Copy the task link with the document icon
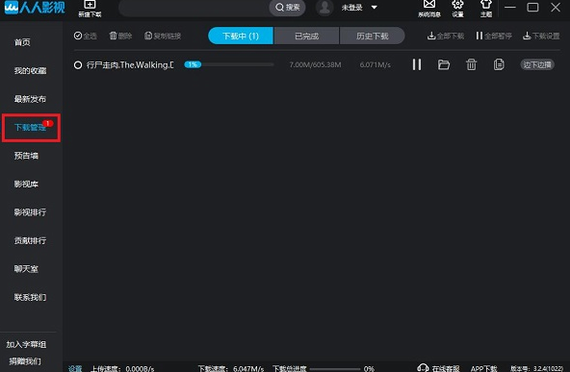This screenshot has width=570, height=372. pyautogui.click(x=499, y=65)
